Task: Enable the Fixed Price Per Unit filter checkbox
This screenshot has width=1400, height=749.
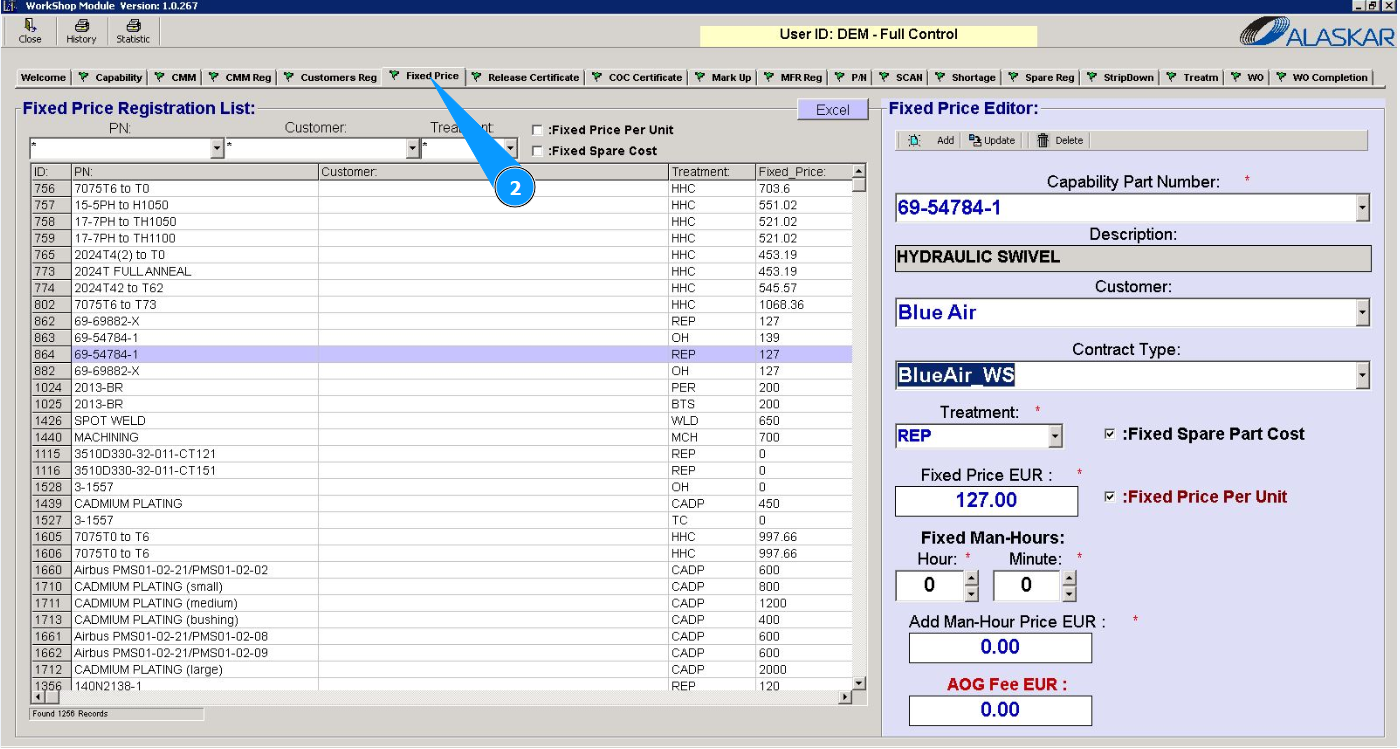Action: point(538,130)
